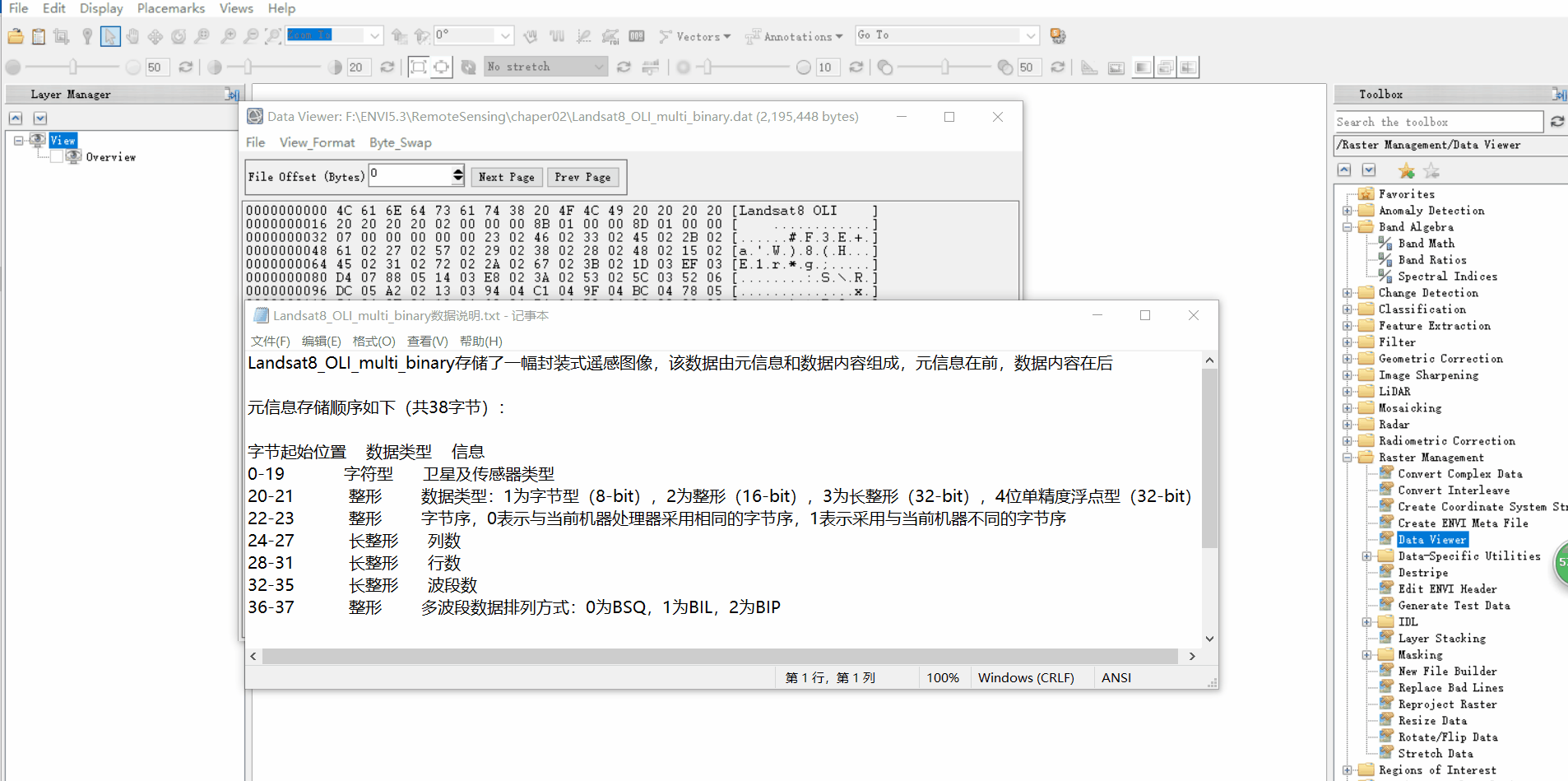Open the Vectors dropdown menu
Viewport: 1568px width, 781px height.
695,36
